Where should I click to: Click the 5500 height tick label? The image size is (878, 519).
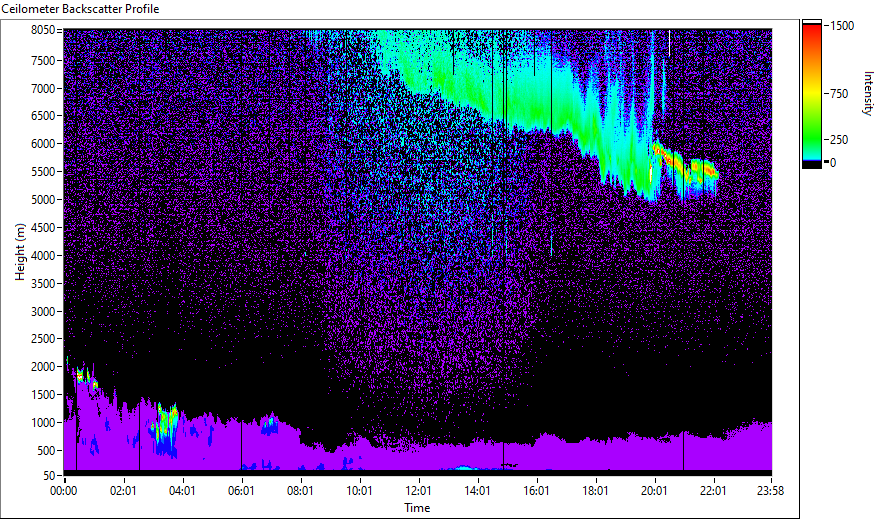click(x=43, y=172)
